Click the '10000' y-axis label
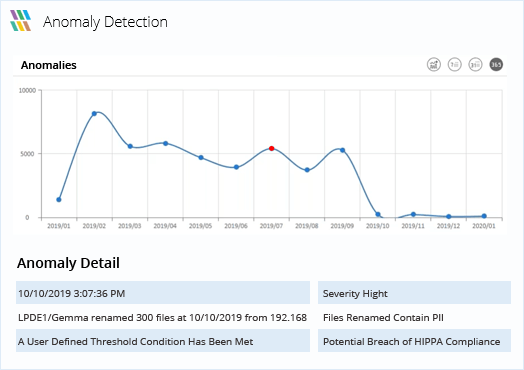The height and width of the screenshot is (370, 524). click(x=27, y=91)
